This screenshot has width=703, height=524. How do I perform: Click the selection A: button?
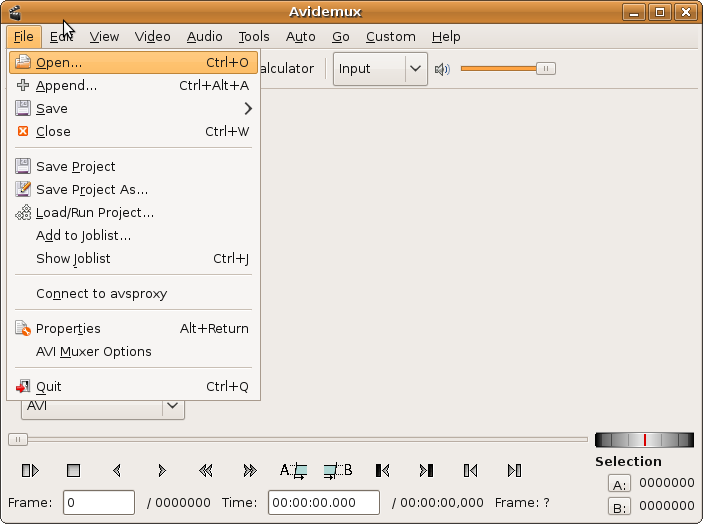click(619, 484)
